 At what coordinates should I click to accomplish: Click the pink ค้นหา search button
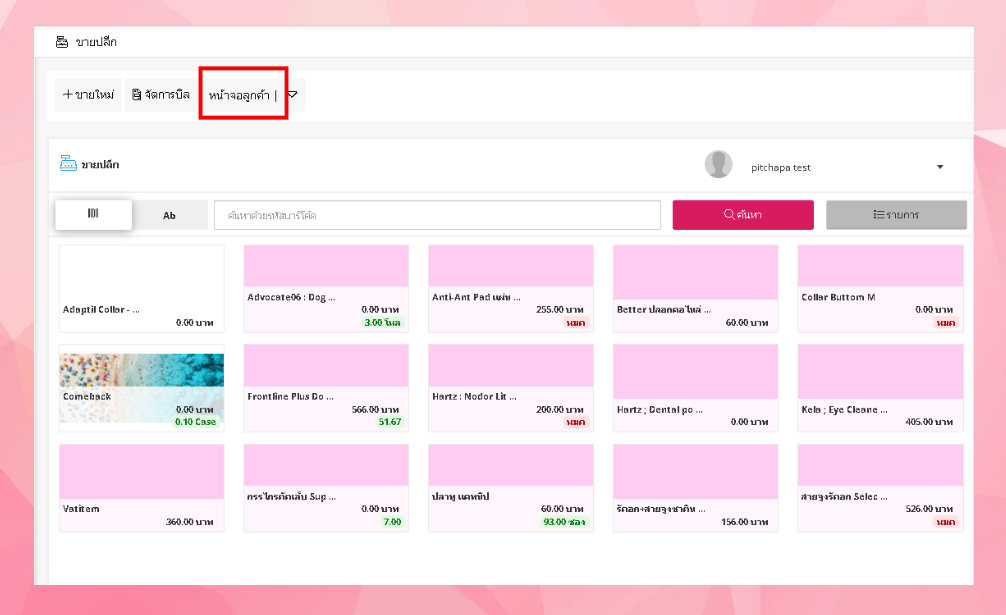coord(743,215)
